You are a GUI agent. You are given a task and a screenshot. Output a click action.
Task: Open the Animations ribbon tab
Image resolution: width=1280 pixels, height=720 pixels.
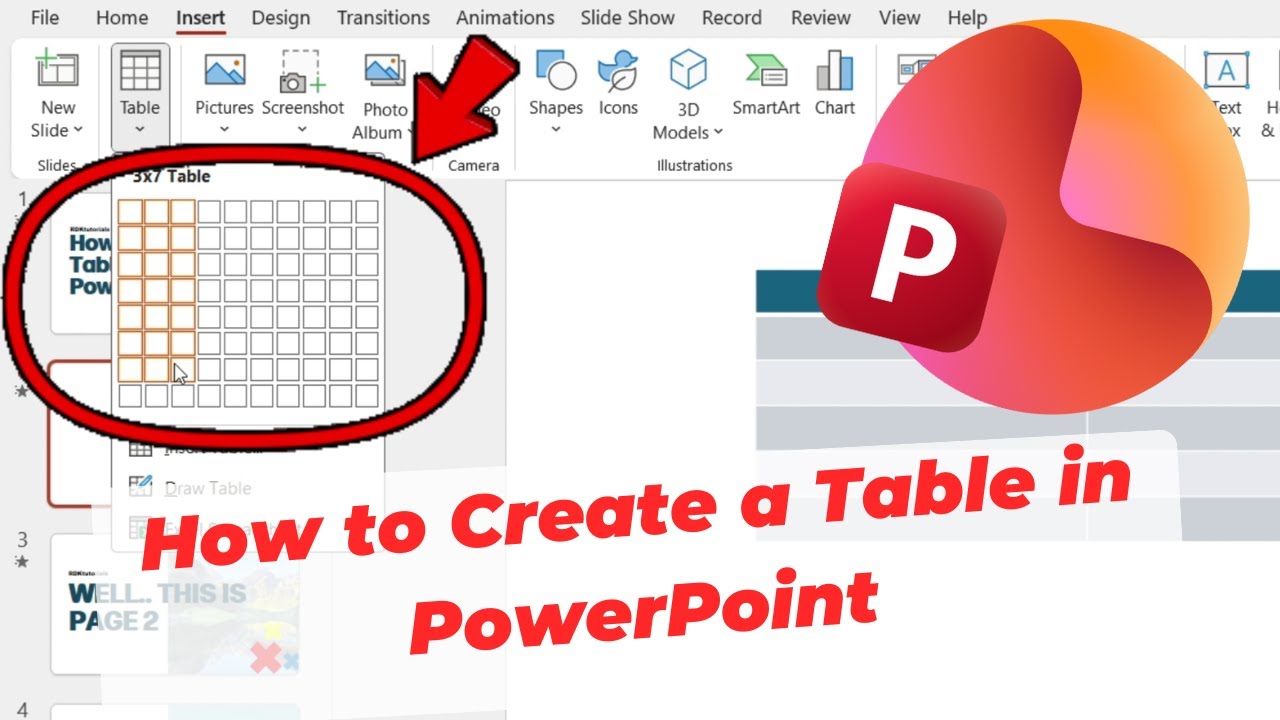505,18
